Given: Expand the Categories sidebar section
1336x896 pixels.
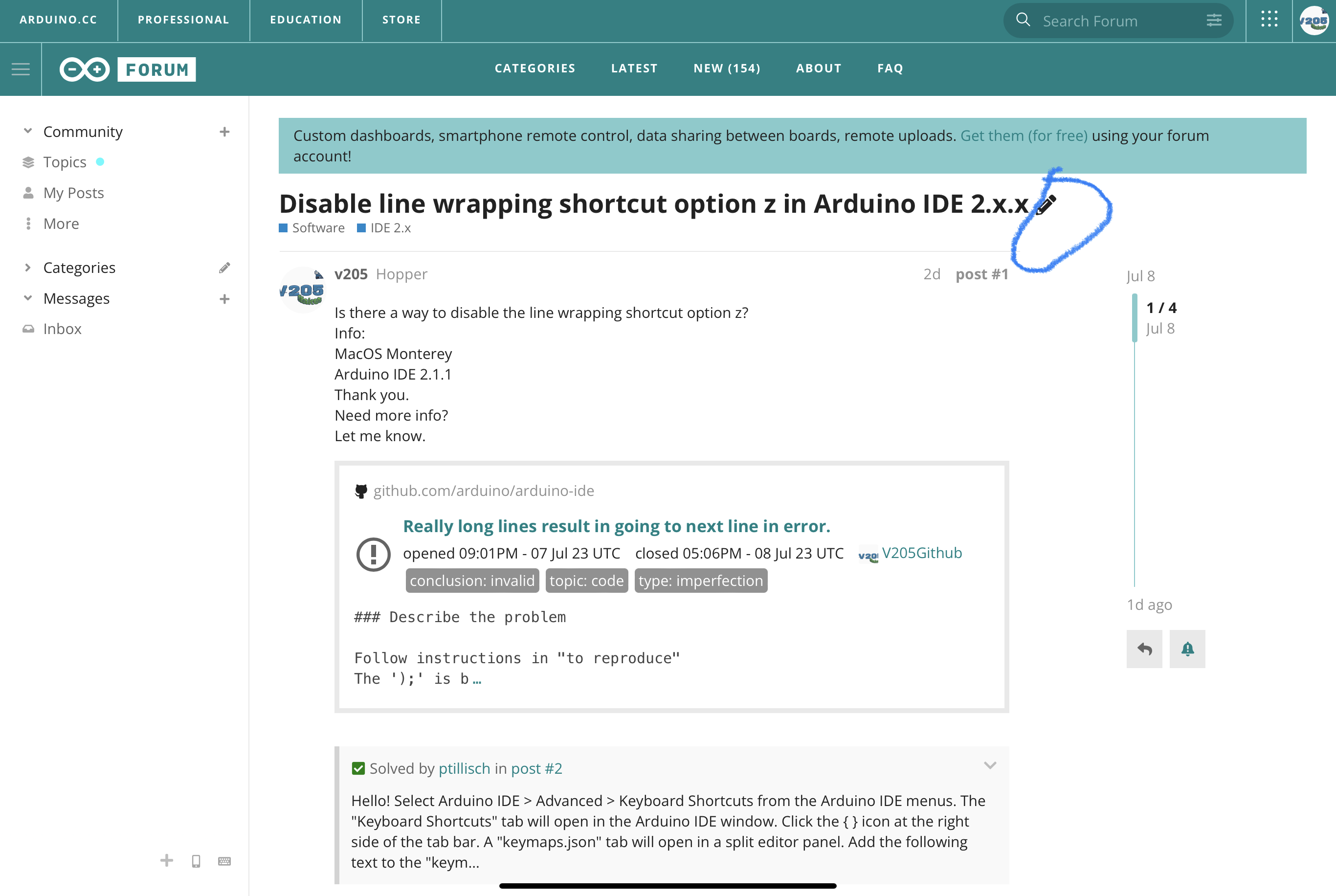Looking at the screenshot, I should click(x=27, y=268).
